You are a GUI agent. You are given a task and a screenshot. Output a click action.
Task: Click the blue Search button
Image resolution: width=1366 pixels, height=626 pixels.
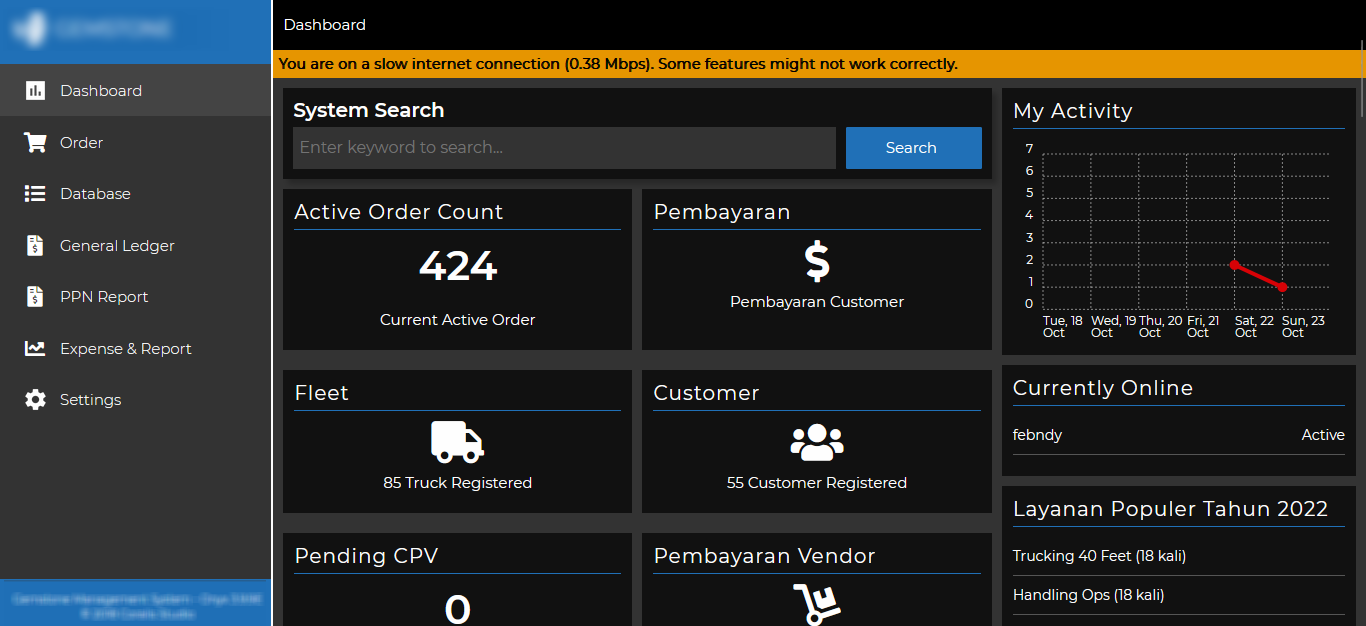[x=914, y=148]
